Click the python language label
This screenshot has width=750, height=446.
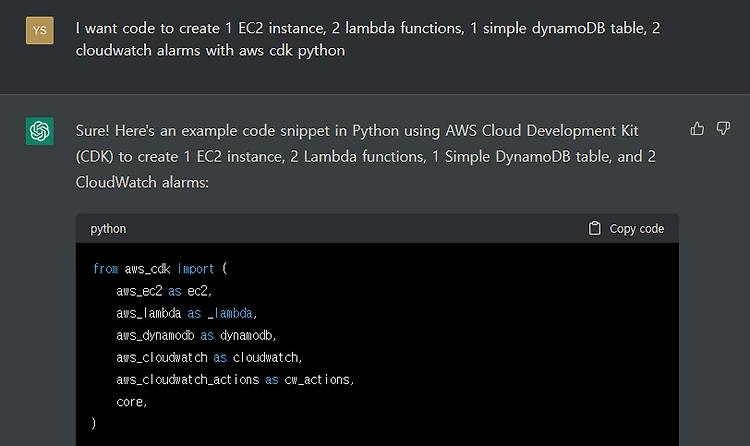[108, 229]
